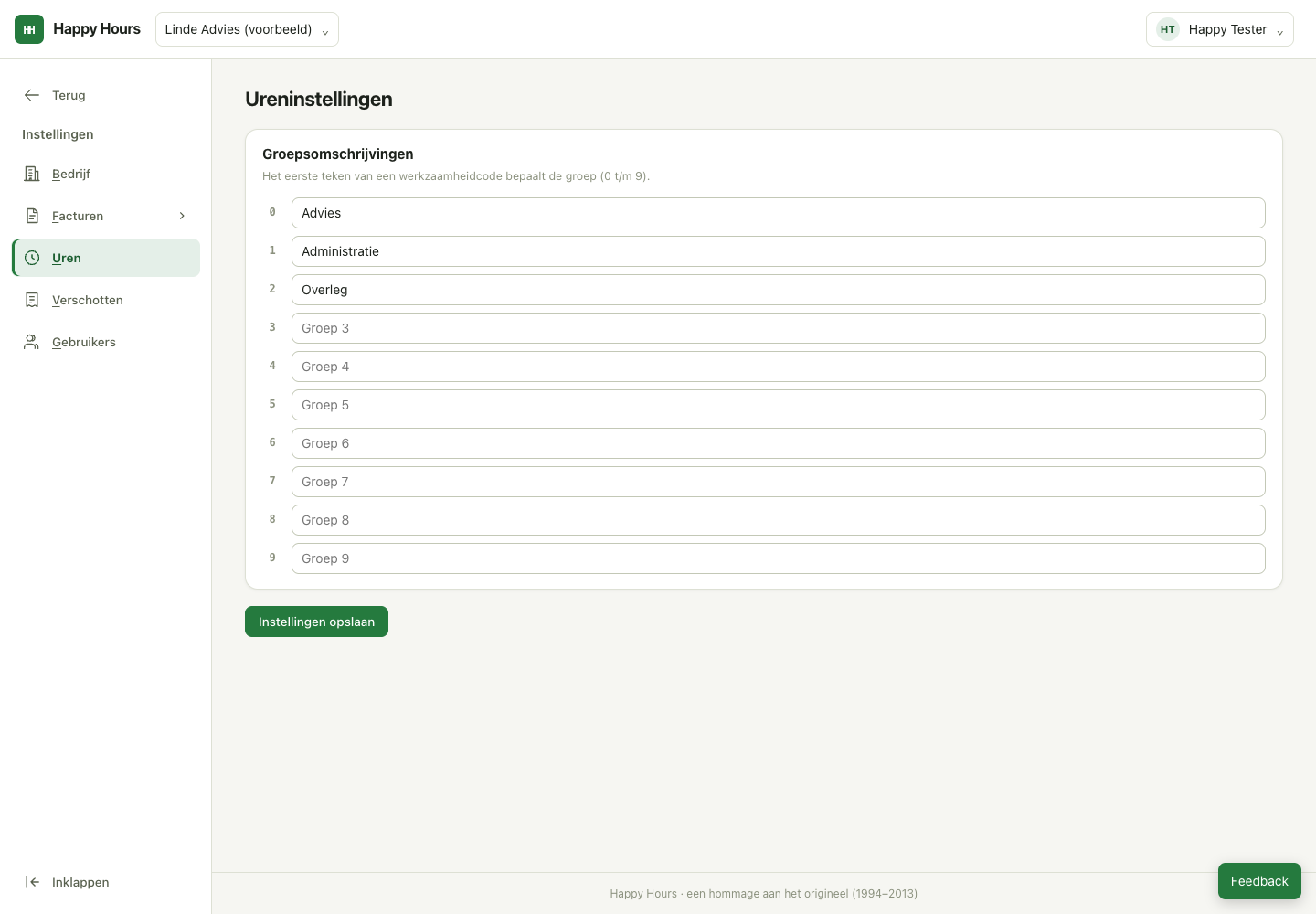Screen dimensions: 1316x914
Task: Focus the group 1 field containing Administratie
Action: 779,251
